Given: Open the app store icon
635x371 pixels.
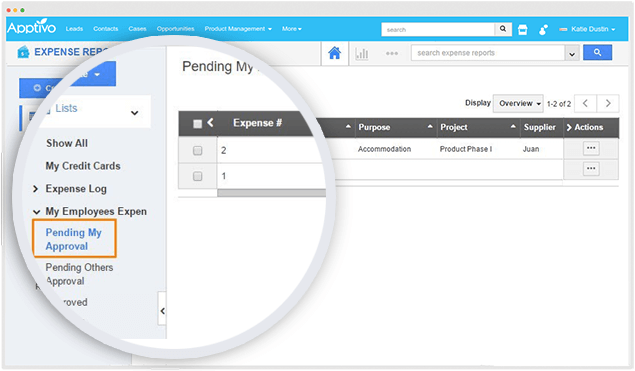Looking at the screenshot, I should pos(523,29).
